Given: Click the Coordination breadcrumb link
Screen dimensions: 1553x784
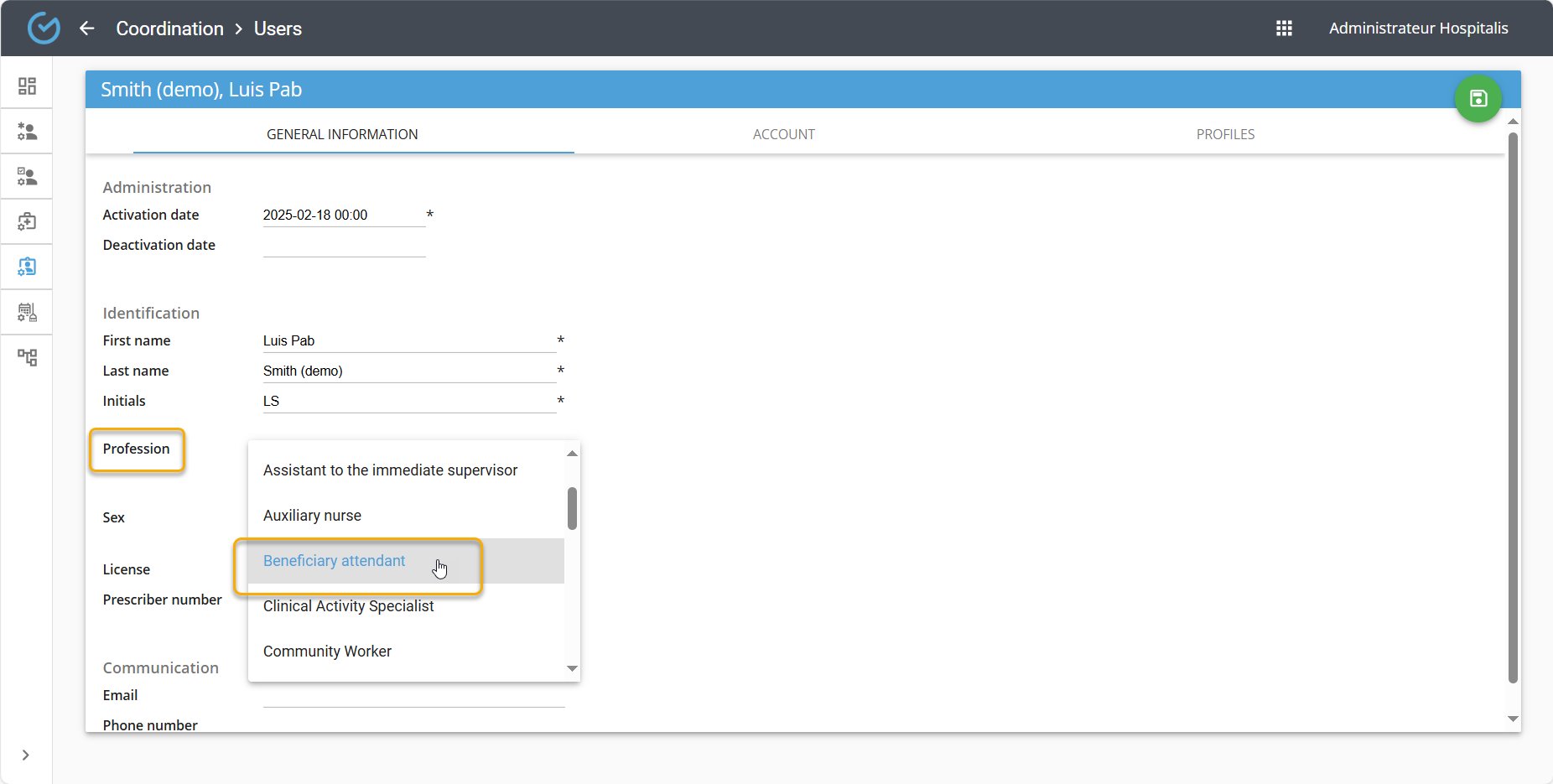Looking at the screenshot, I should (x=169, y=29).
